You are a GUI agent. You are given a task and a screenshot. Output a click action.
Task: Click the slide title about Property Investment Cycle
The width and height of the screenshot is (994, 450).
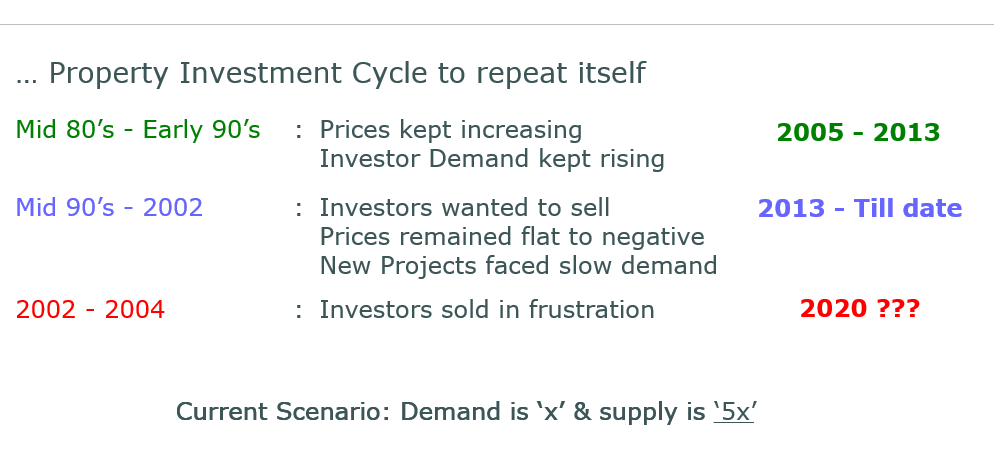330,74
